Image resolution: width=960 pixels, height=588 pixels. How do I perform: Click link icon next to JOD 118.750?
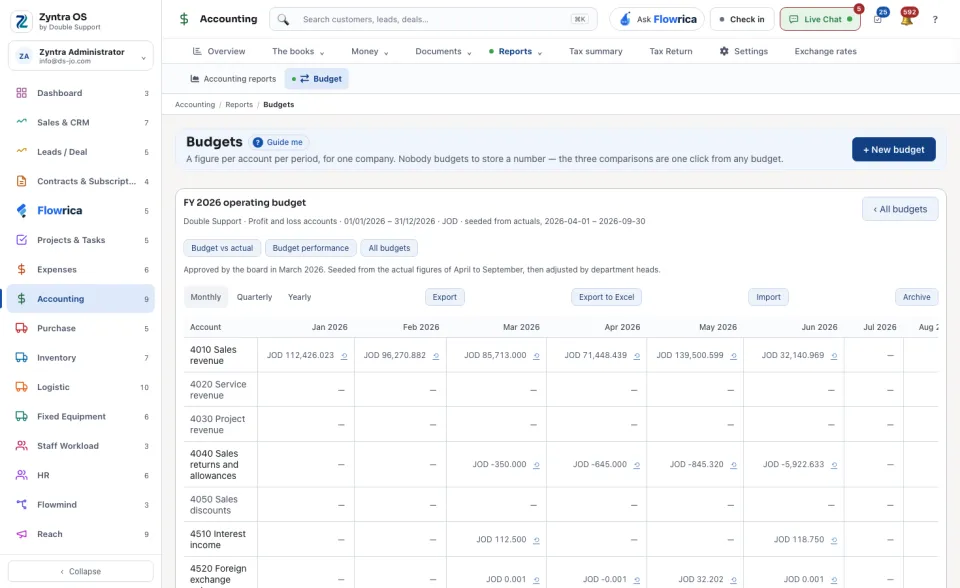[834, 540]
